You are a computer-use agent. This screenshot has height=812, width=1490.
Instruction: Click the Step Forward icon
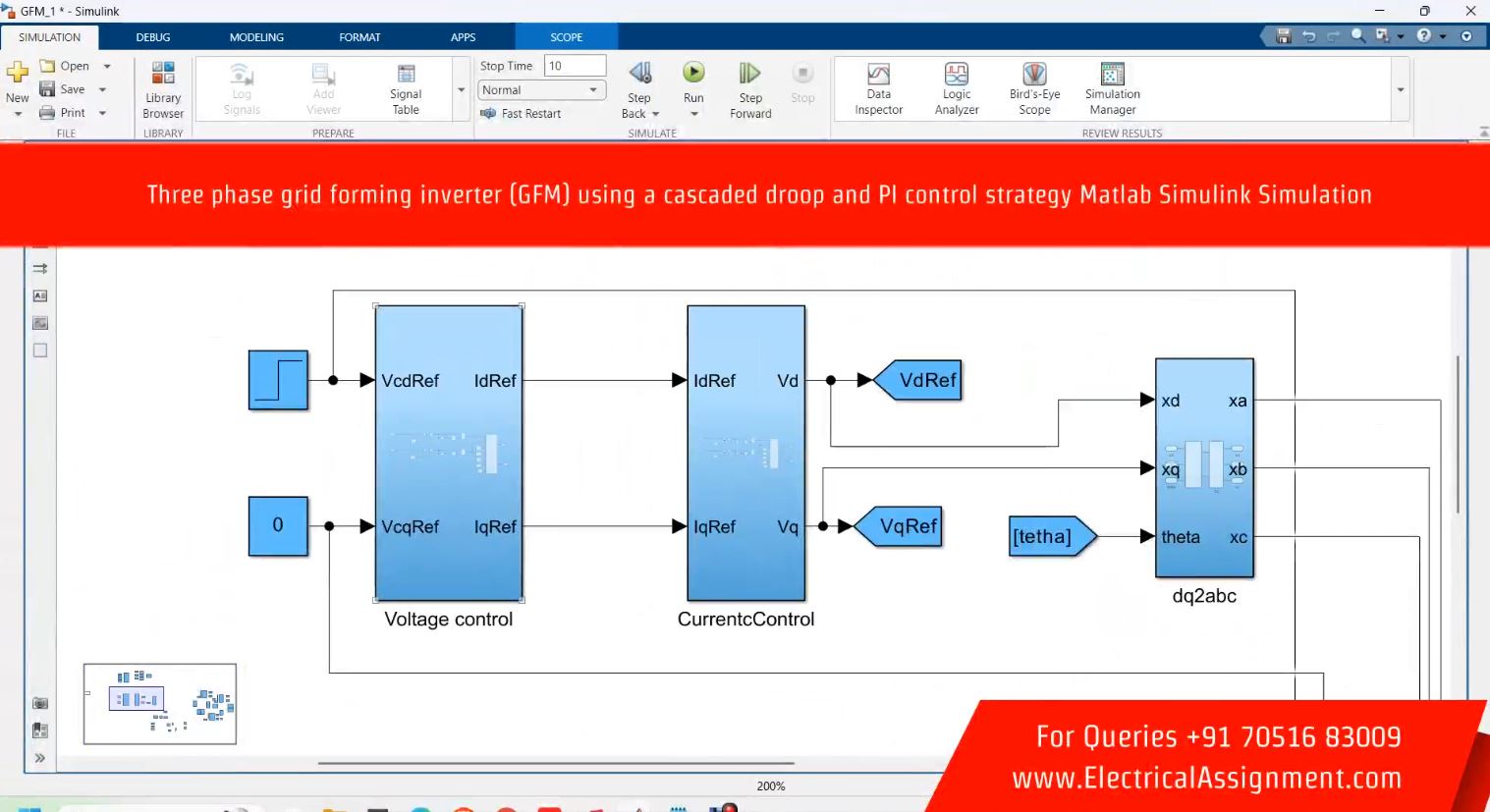(749, 75)
